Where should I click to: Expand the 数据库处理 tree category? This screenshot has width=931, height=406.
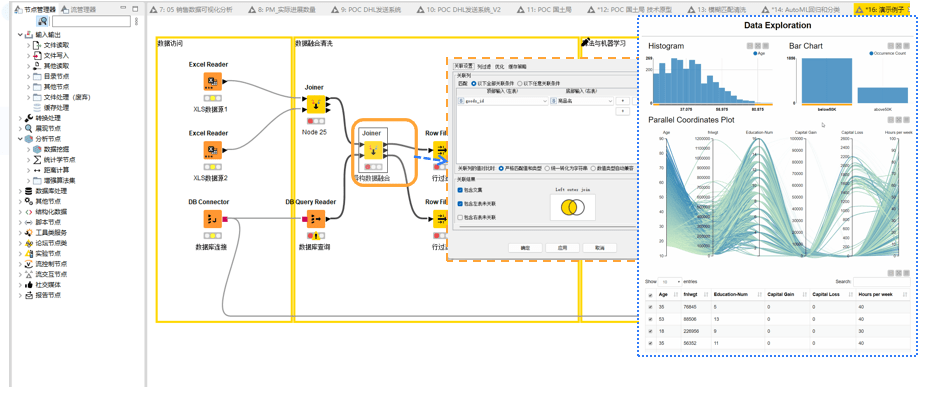pyautogui.click(x=21, y=191)
